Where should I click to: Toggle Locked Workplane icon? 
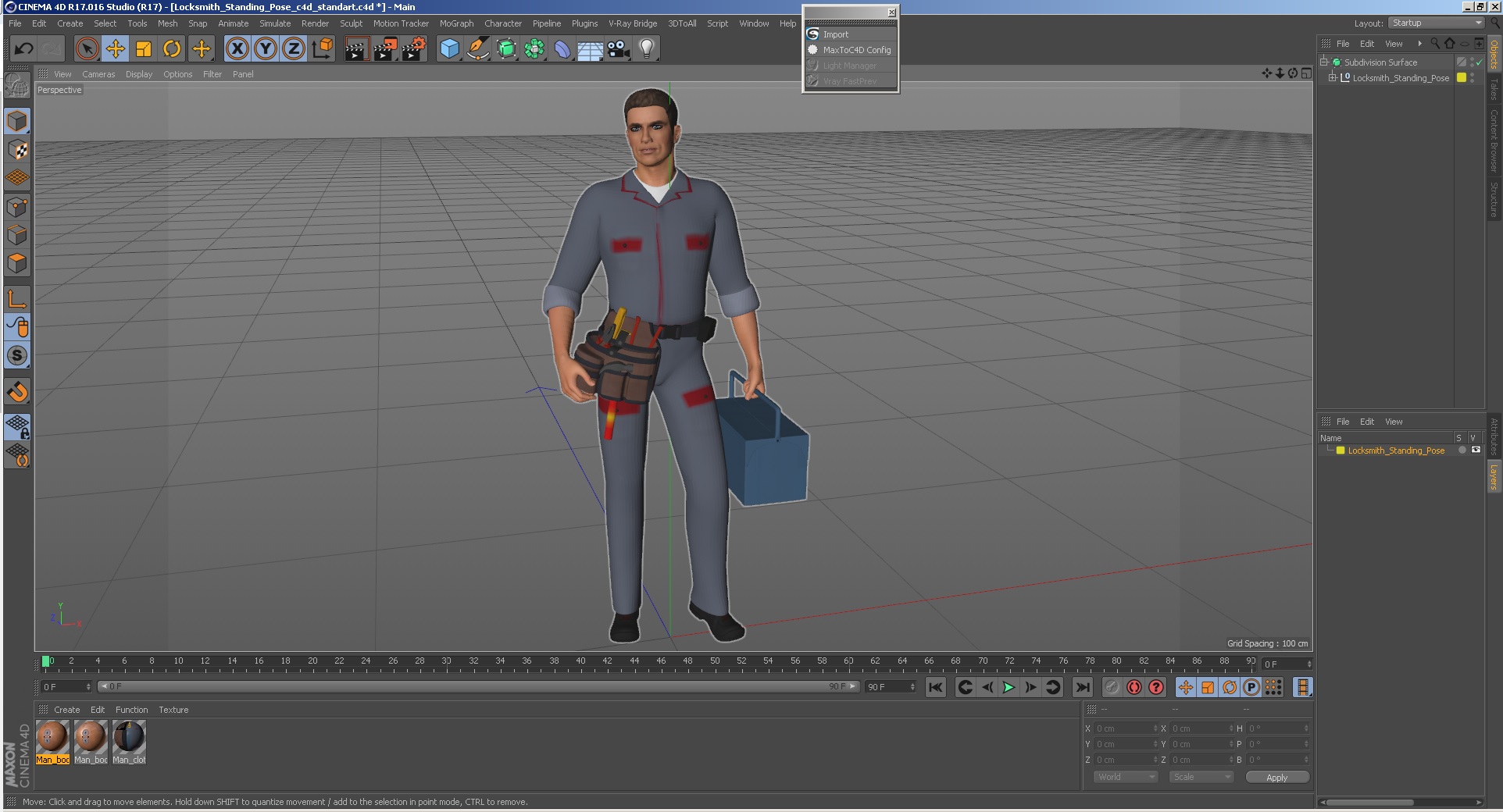pos(17,426)
